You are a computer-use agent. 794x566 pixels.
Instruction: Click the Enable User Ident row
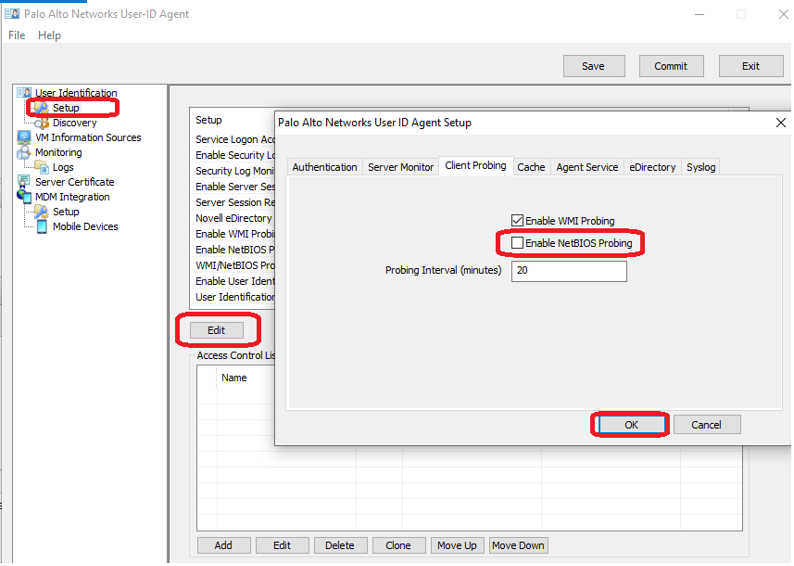tap(234, 281)
